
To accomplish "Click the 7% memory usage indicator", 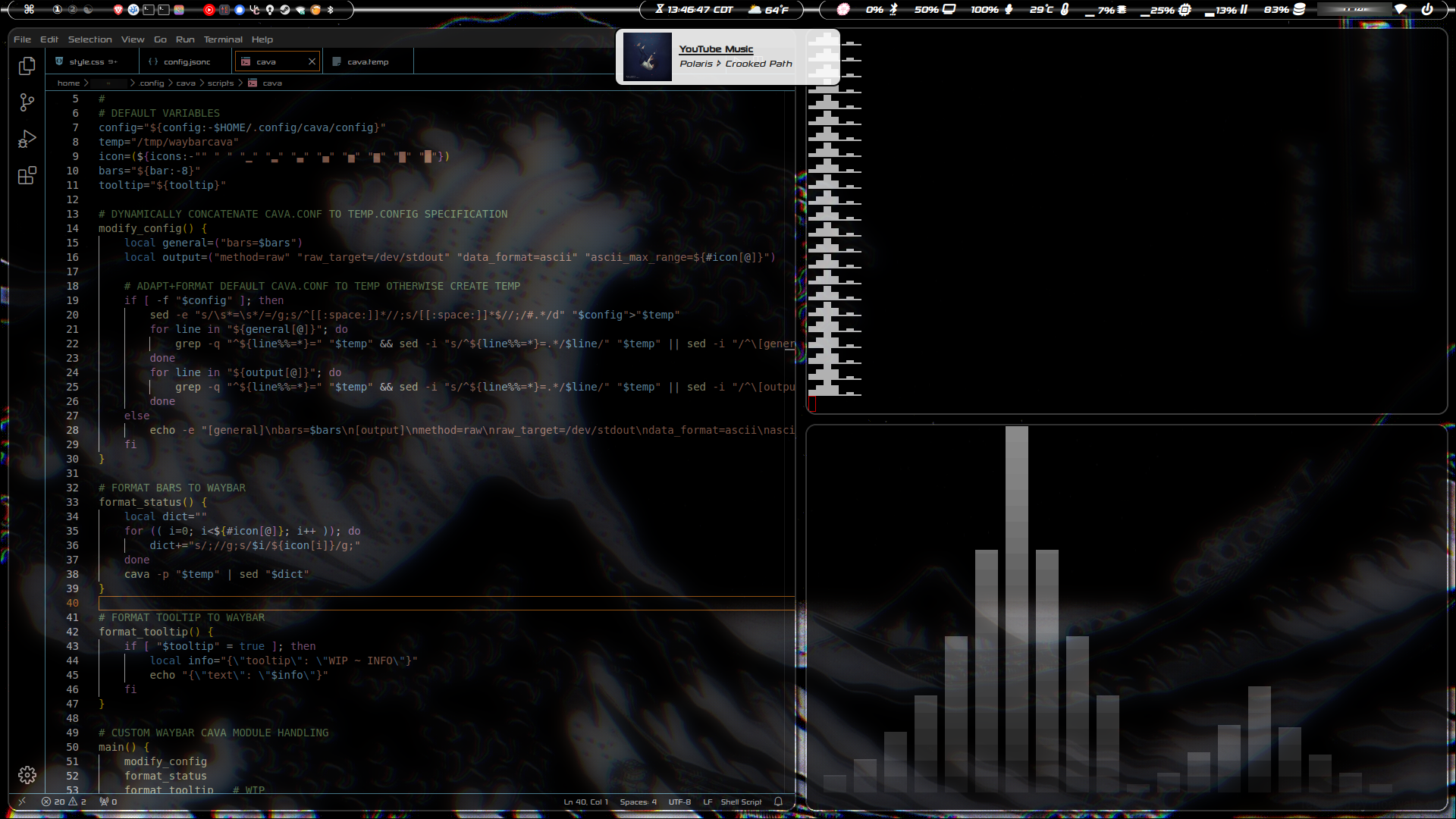I will [1106, 10].
